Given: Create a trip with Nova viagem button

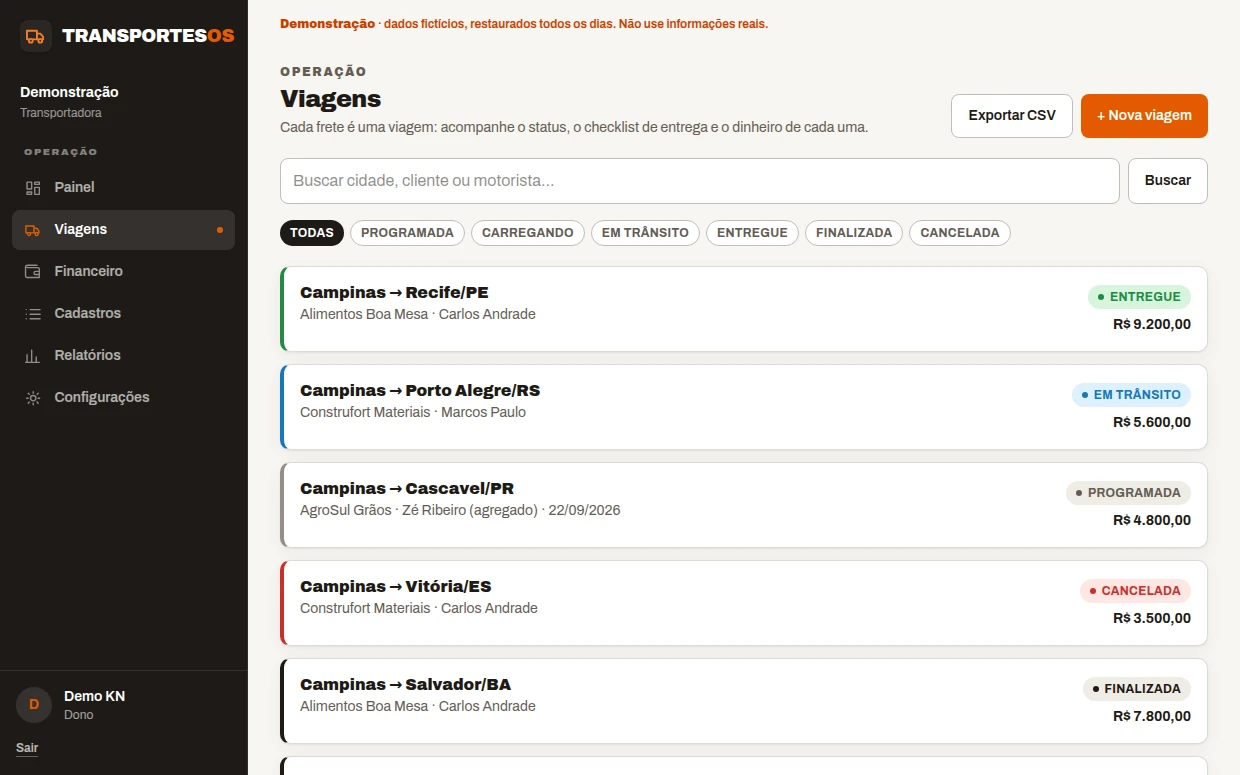Looking at the screenshot, I should 1144,116.
